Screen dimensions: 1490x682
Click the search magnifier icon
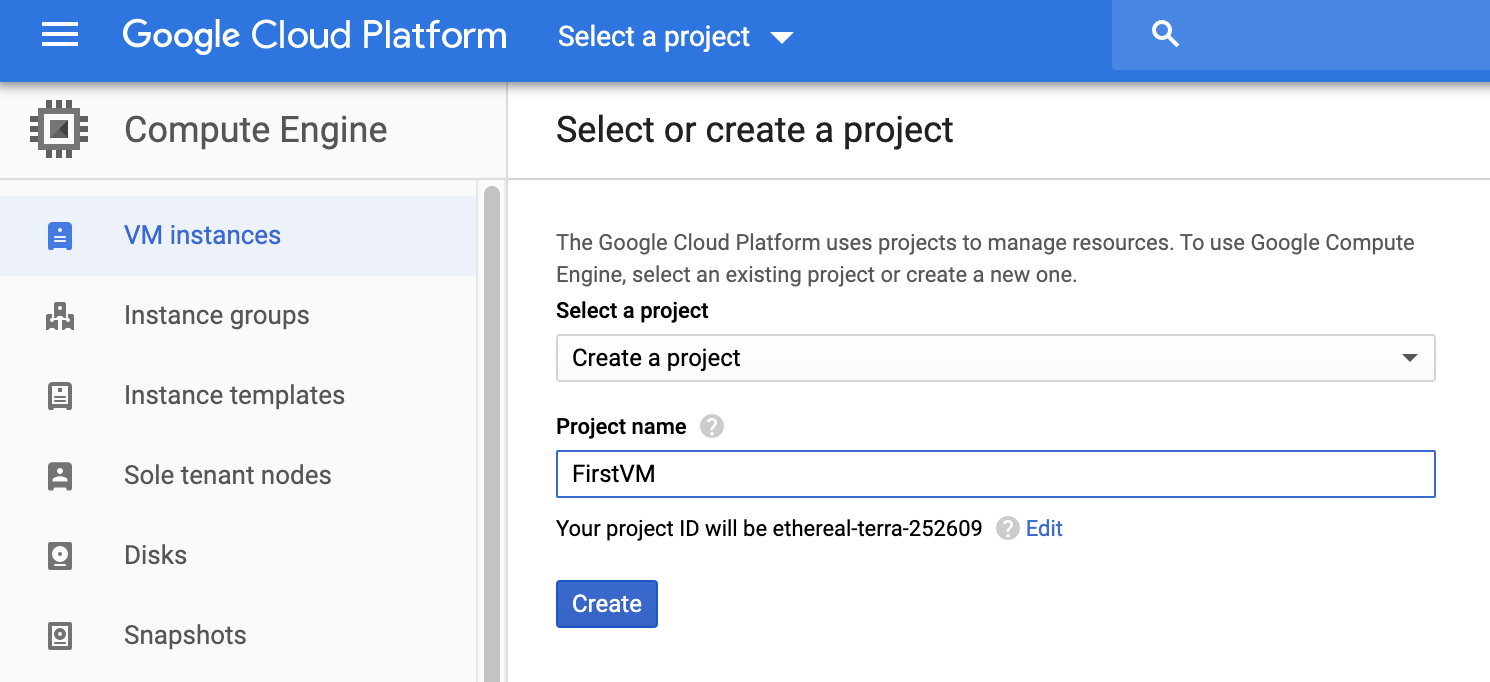point(1165,36)
